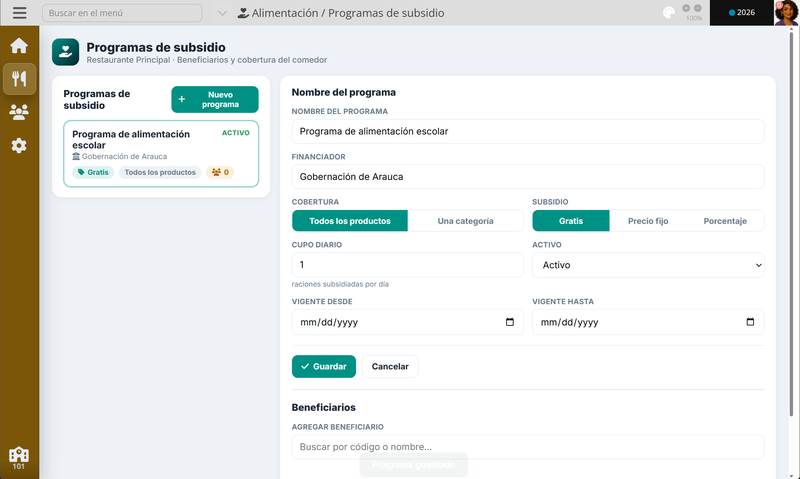Edit the Financiador field
This screenshot has width=800, height=479.
point(528,177)
